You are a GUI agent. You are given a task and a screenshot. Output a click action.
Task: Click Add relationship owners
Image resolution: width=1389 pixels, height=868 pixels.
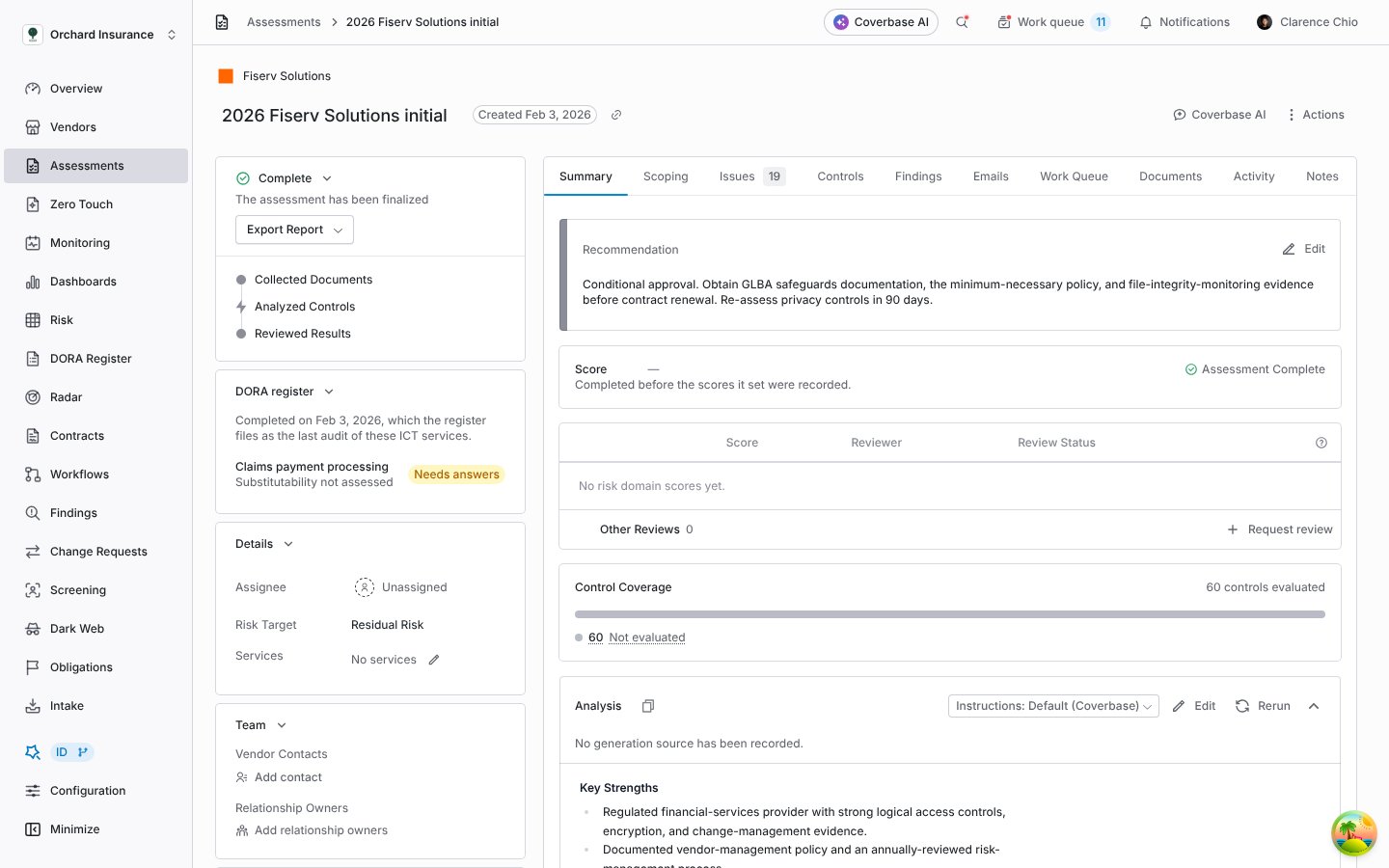312,830
